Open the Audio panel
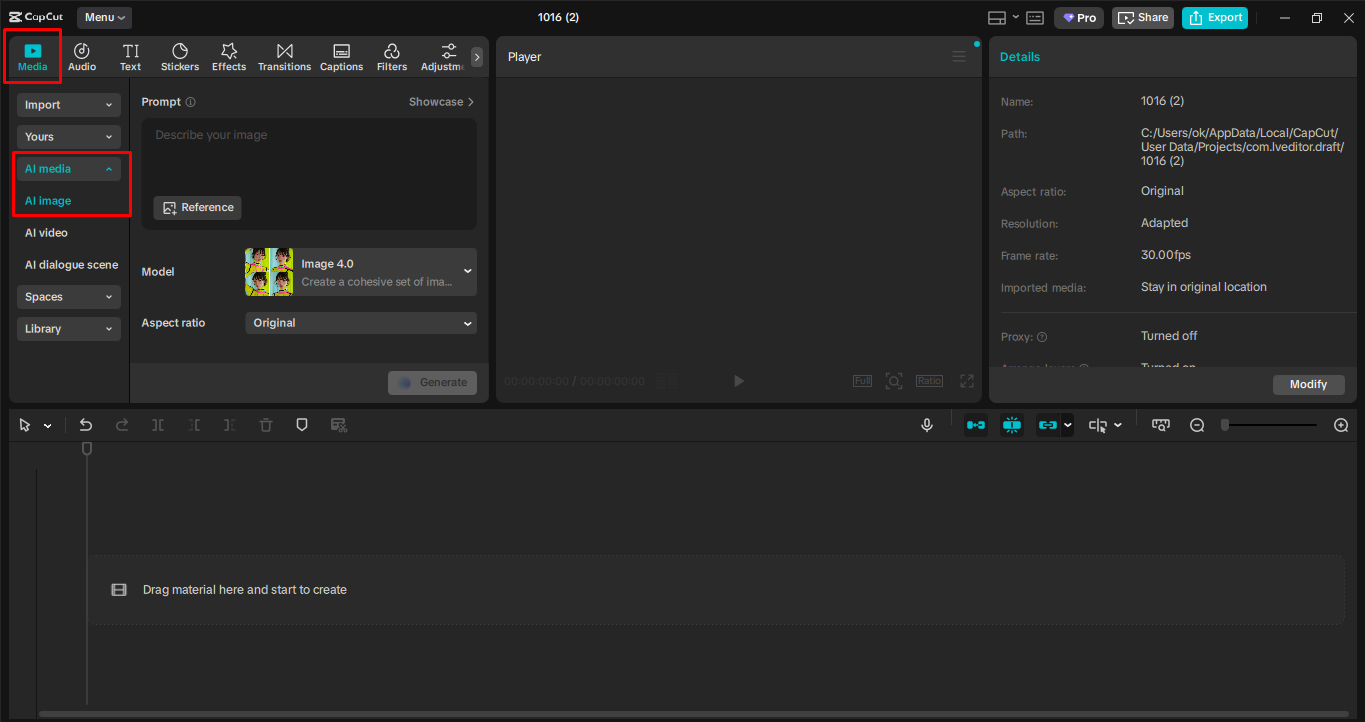This screenshot has width=1365, height=722. point(81,56)
